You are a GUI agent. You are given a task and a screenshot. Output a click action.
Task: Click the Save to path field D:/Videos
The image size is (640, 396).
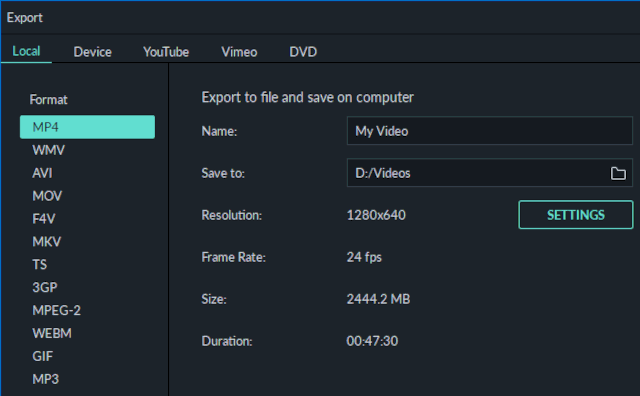point(489,173)
